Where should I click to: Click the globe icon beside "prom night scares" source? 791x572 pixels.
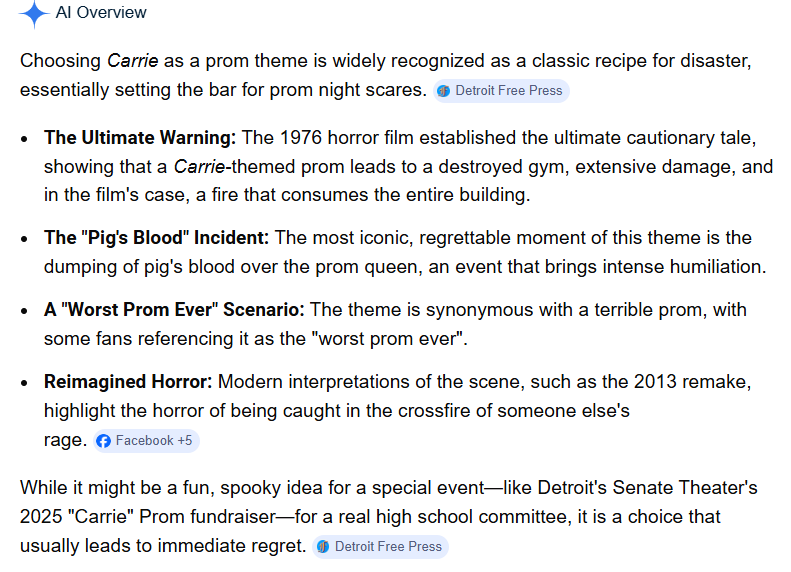[x=444, y=91]
